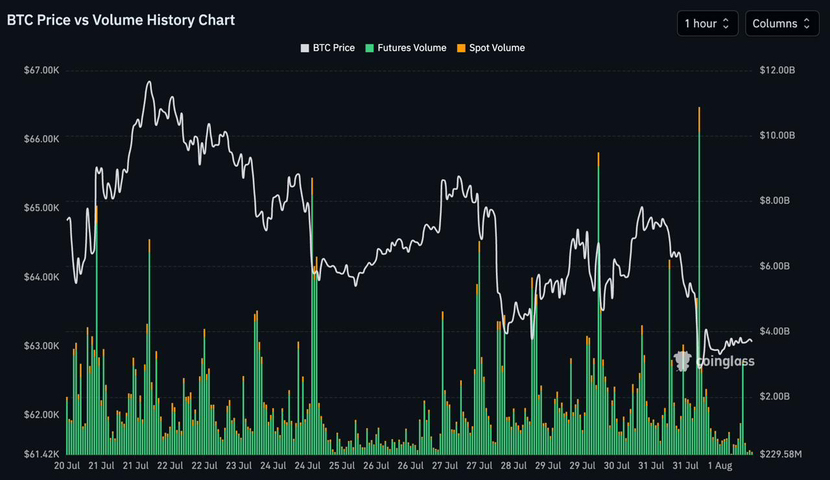This screenshot has width=830, height=480.
Task: Toggle Futures Volume series in legend
Action: point(406,48)
